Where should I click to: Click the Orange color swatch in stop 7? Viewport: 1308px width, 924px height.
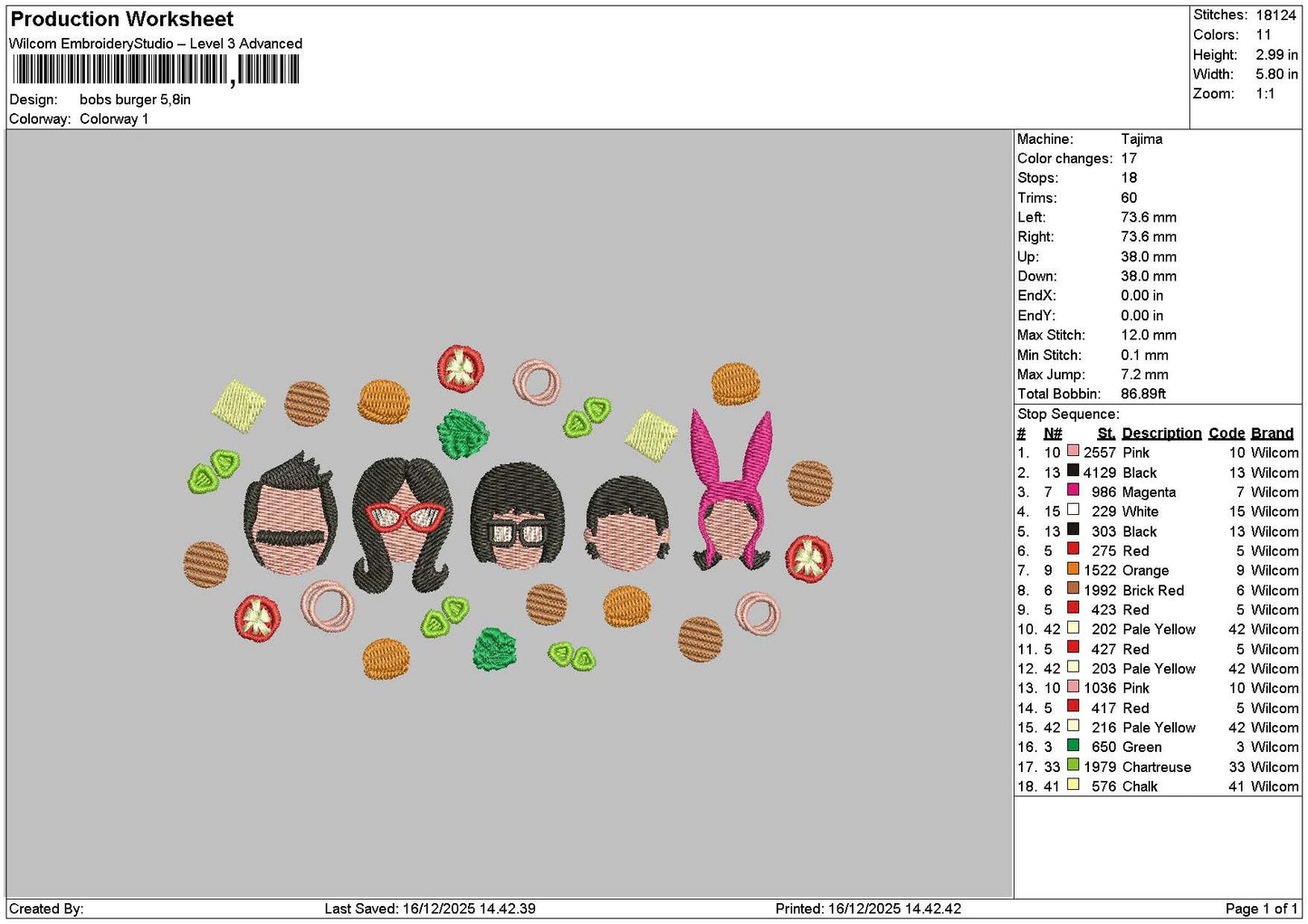tap(1073, 569)
